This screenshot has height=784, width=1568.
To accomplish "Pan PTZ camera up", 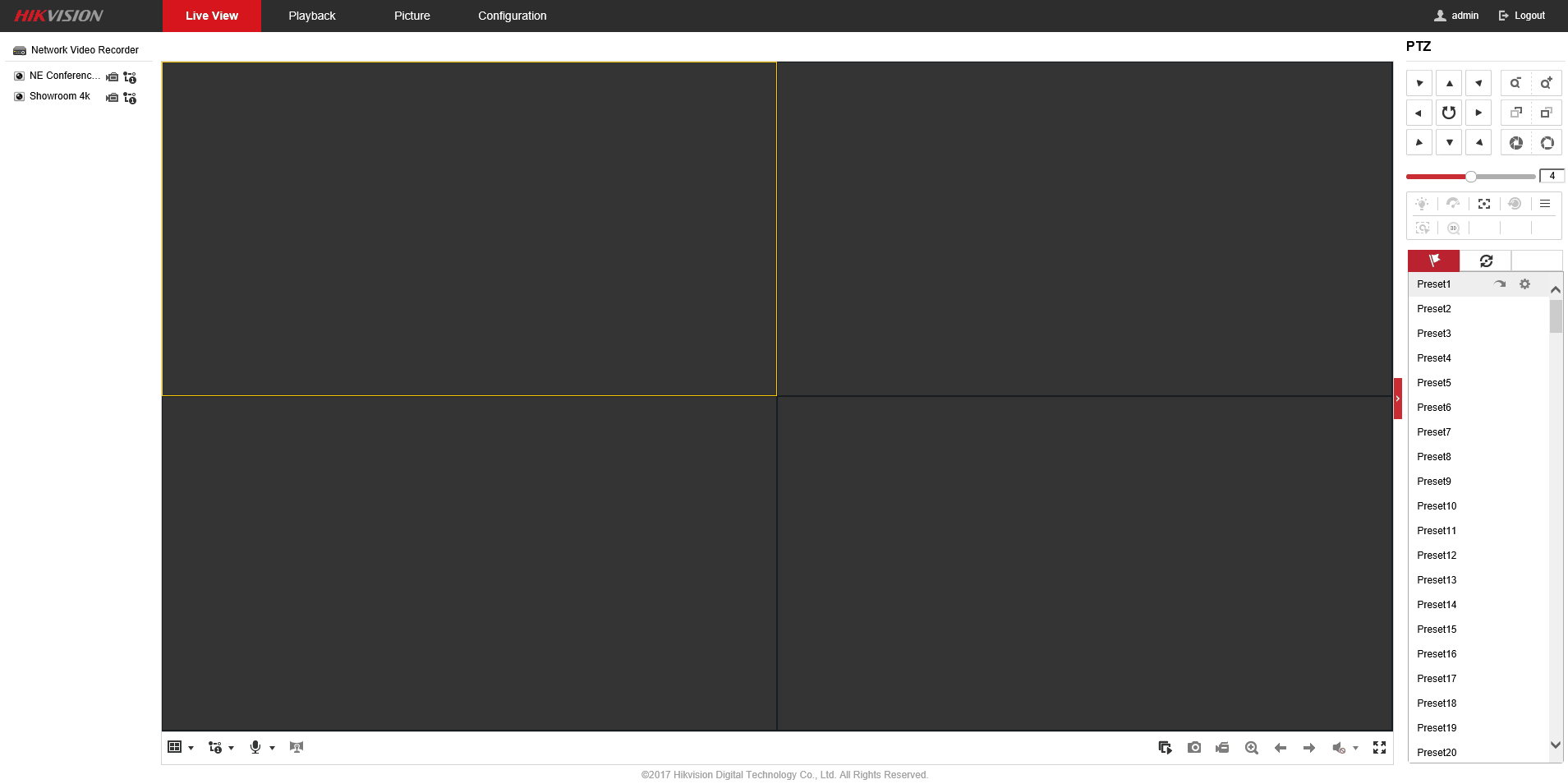I will (x=1449, y=83).
